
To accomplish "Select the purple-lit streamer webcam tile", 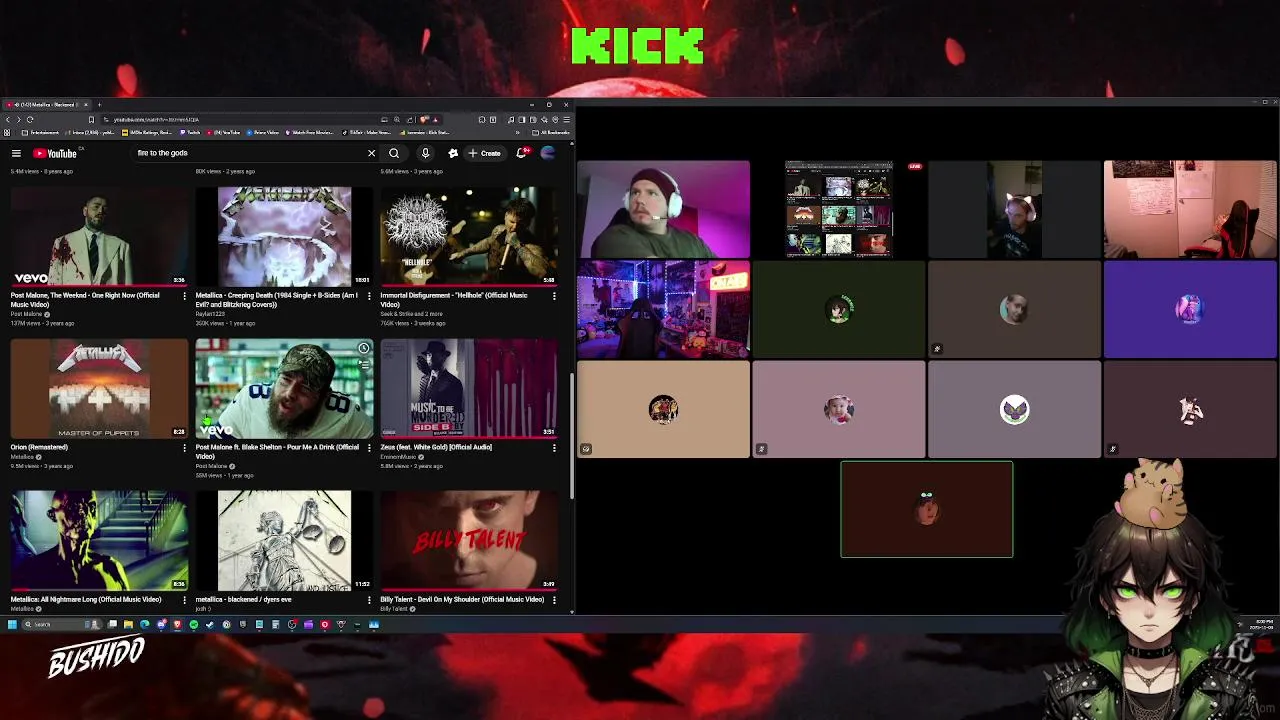I will [663, 209].
